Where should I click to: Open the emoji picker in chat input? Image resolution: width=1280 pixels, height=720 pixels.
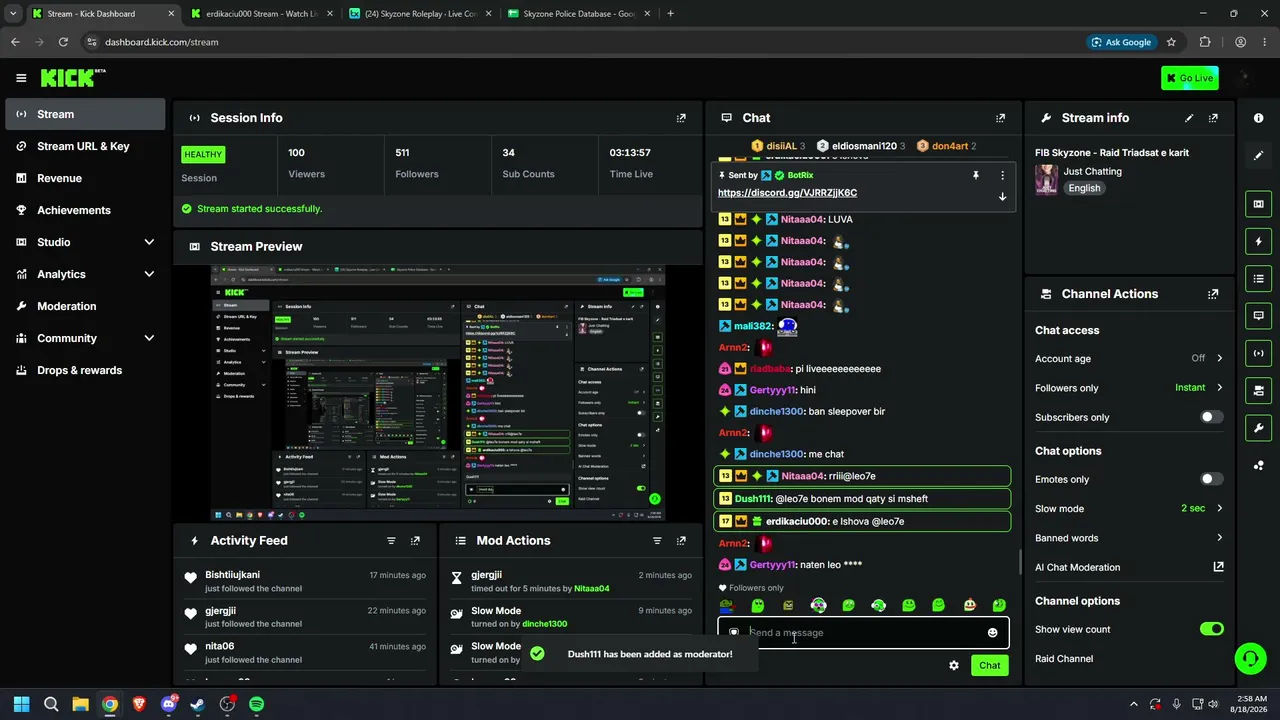pyautogui.click(x=992, y=633)
